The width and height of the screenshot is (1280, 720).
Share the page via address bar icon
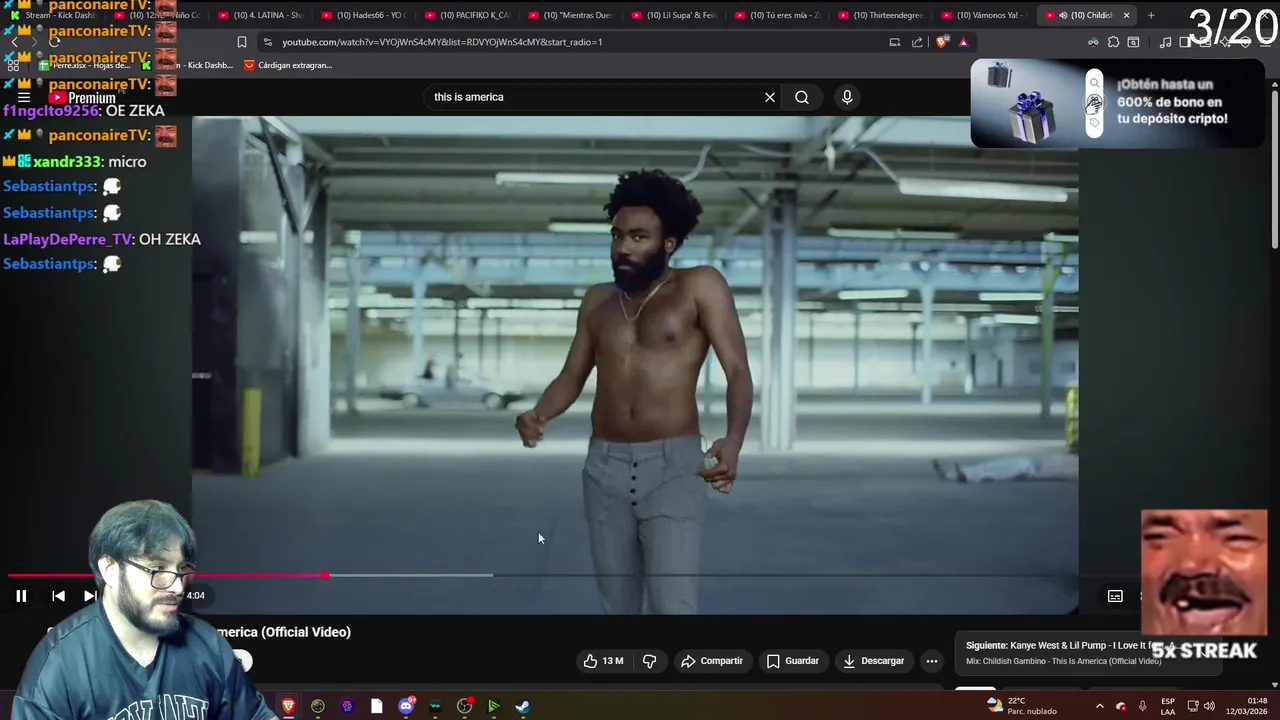click(918, 42)
